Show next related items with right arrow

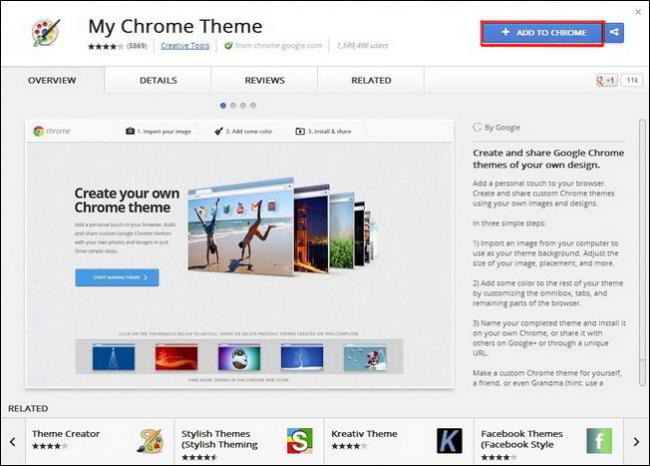click(636, 442)
